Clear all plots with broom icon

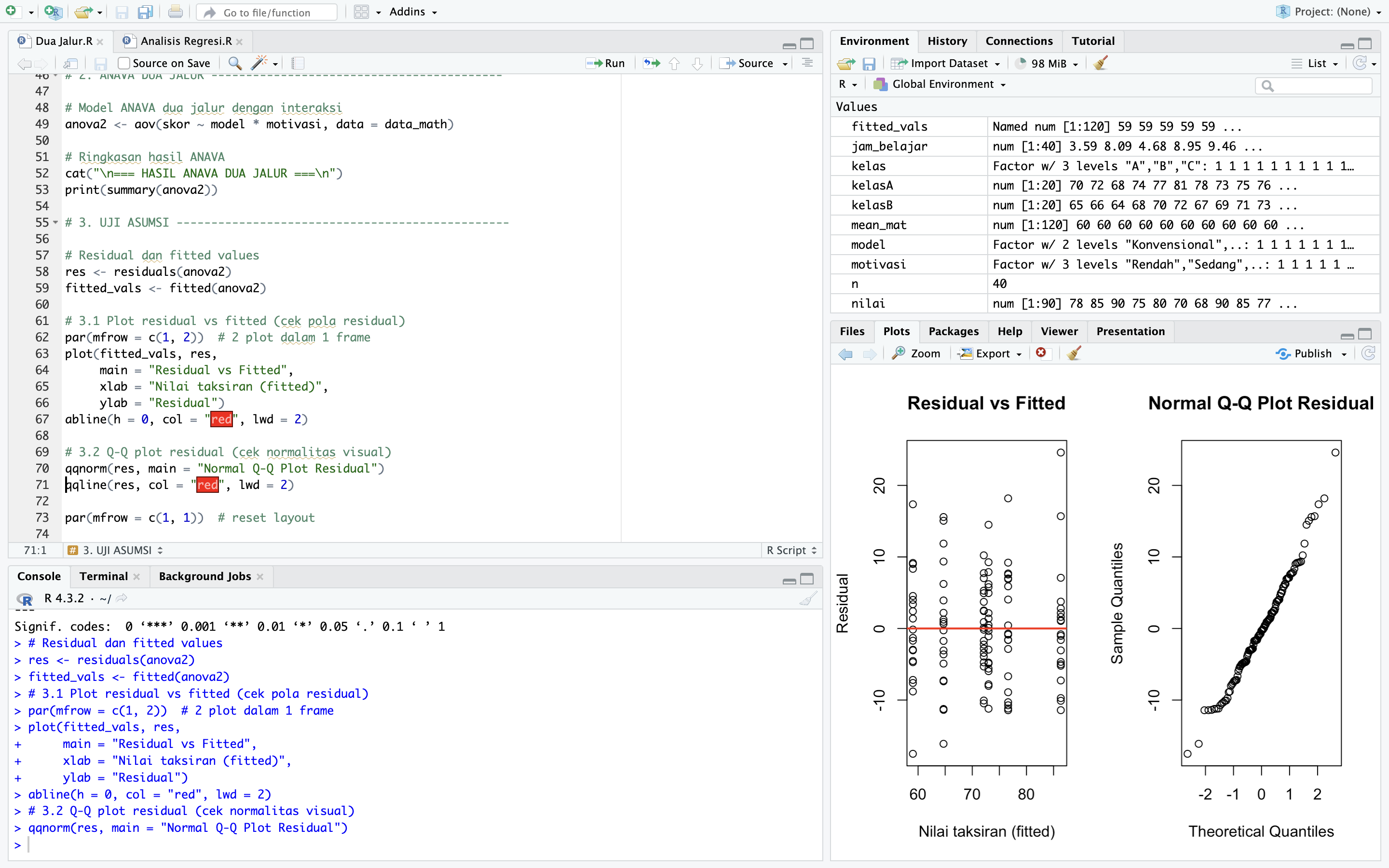(x=1074, y=353)
